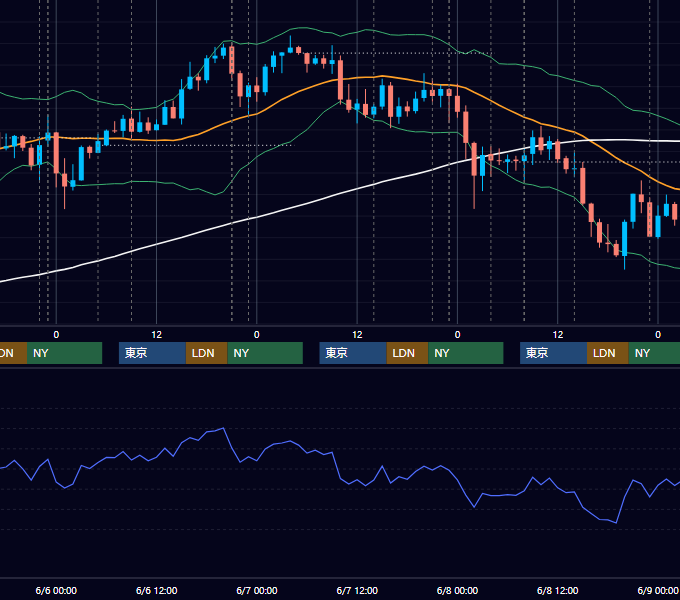The height and width of the screenshot is (600, 680).
Task: Select the LDN session block on 6/8
Action: tap(608, 353)
